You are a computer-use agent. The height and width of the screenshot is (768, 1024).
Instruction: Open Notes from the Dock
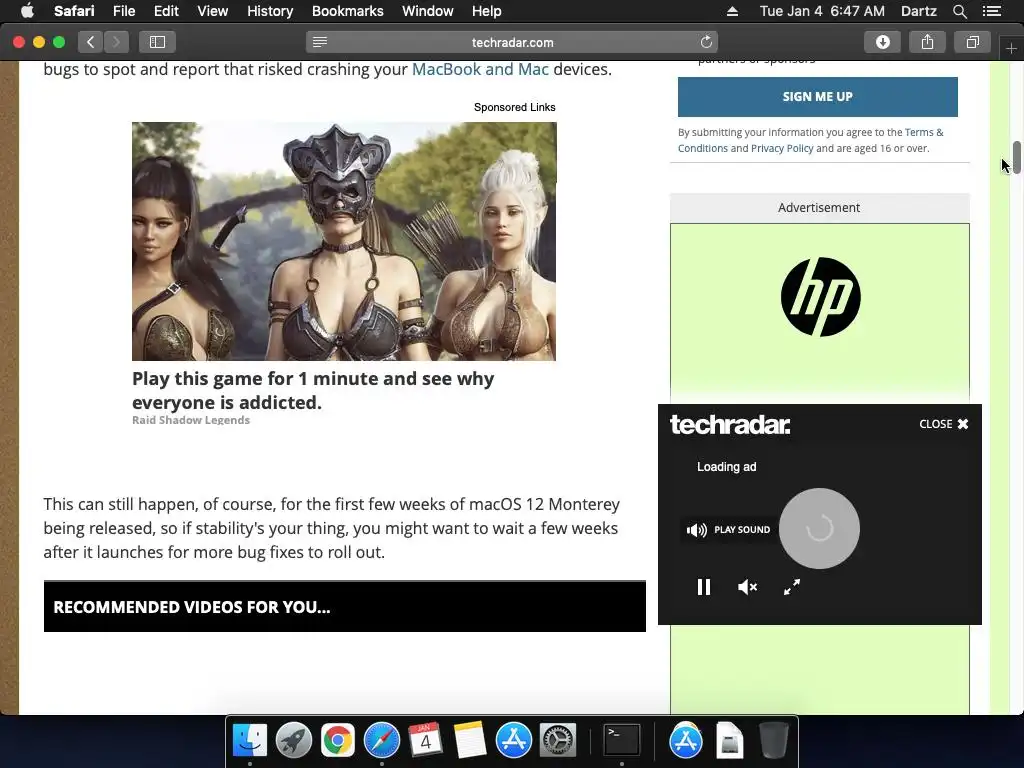click(x=469, y=741)
